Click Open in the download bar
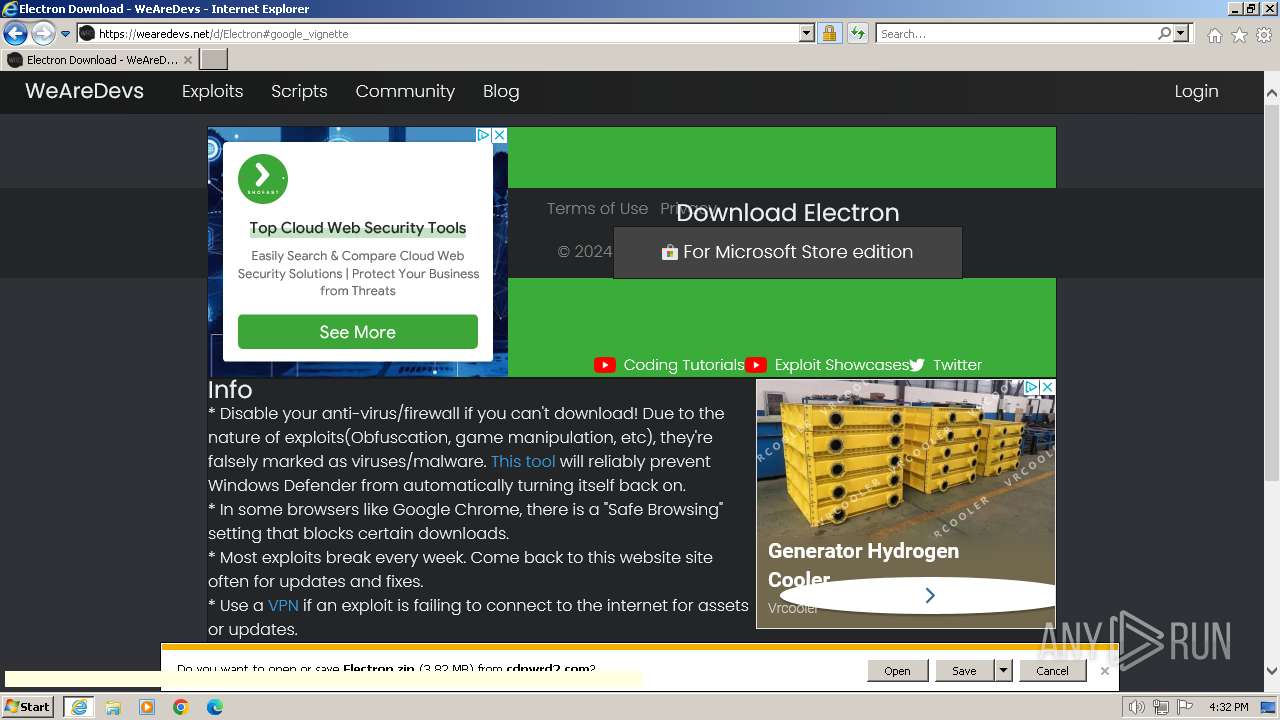Screen dimensions: 1280x720 point(897,671)
